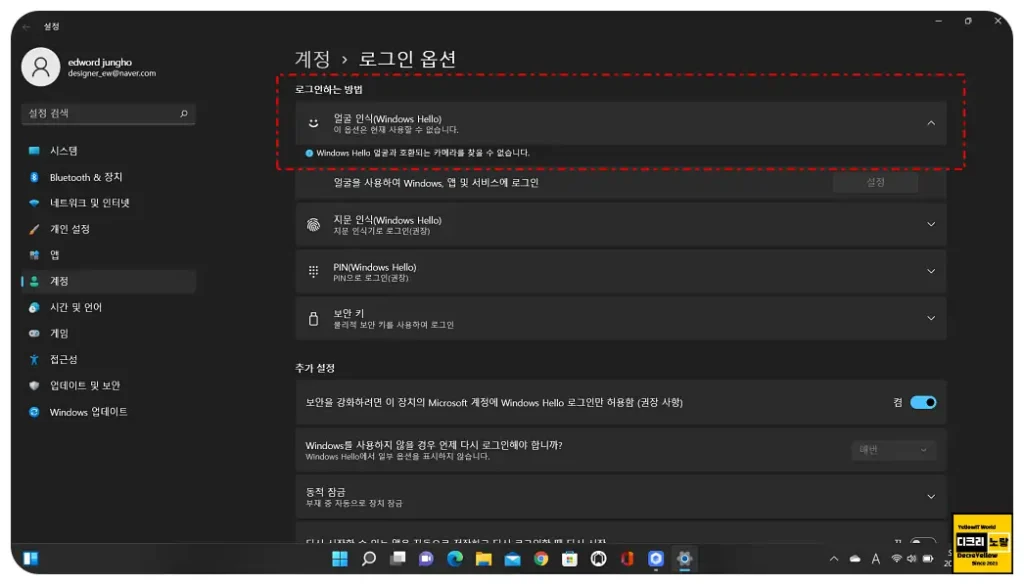The height and width of the screenshot is (585, 1024).
Task: Open 시간 및 언어 settings
Action: point(108,308)
